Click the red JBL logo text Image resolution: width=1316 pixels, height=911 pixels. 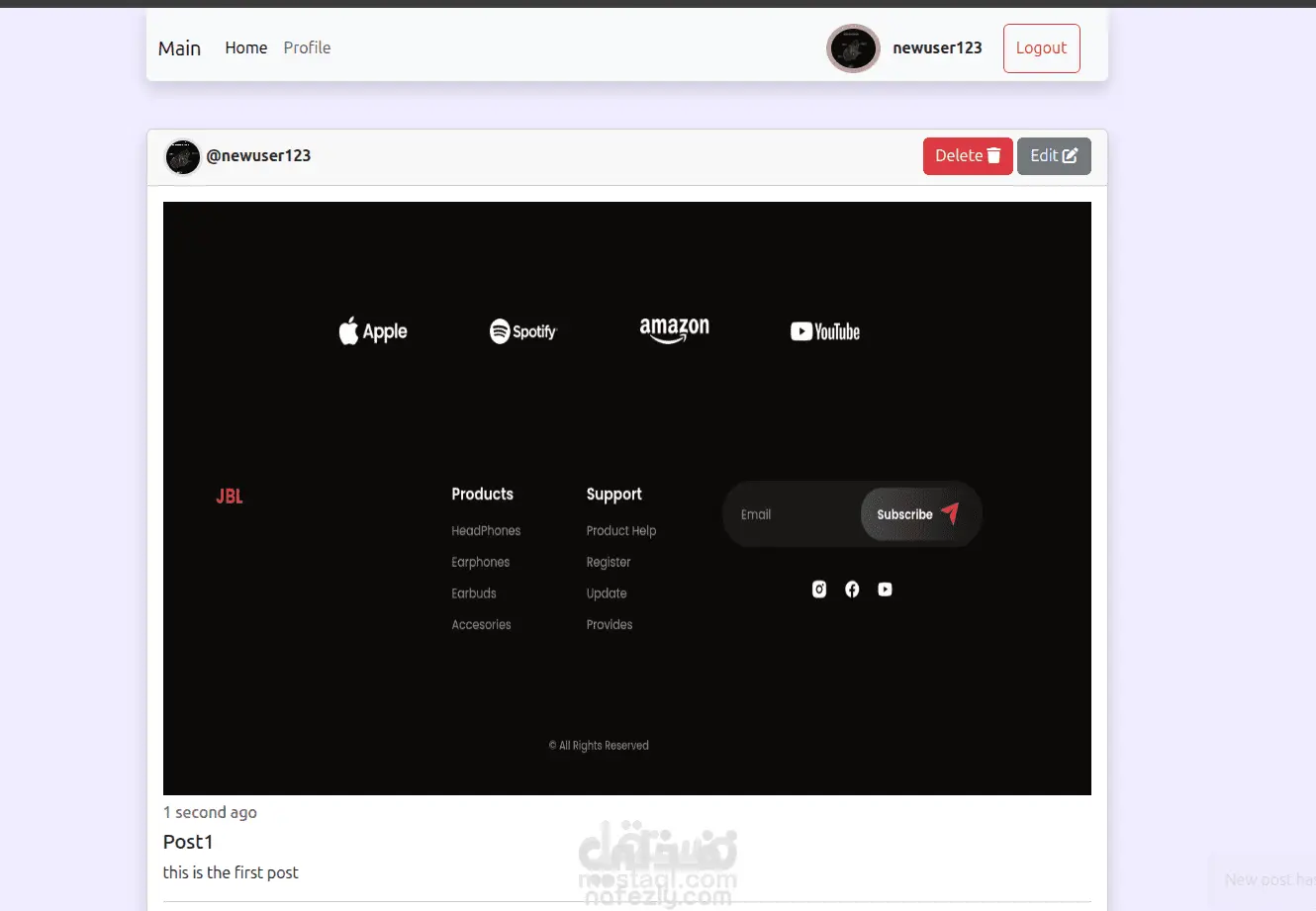coord(230,497)
